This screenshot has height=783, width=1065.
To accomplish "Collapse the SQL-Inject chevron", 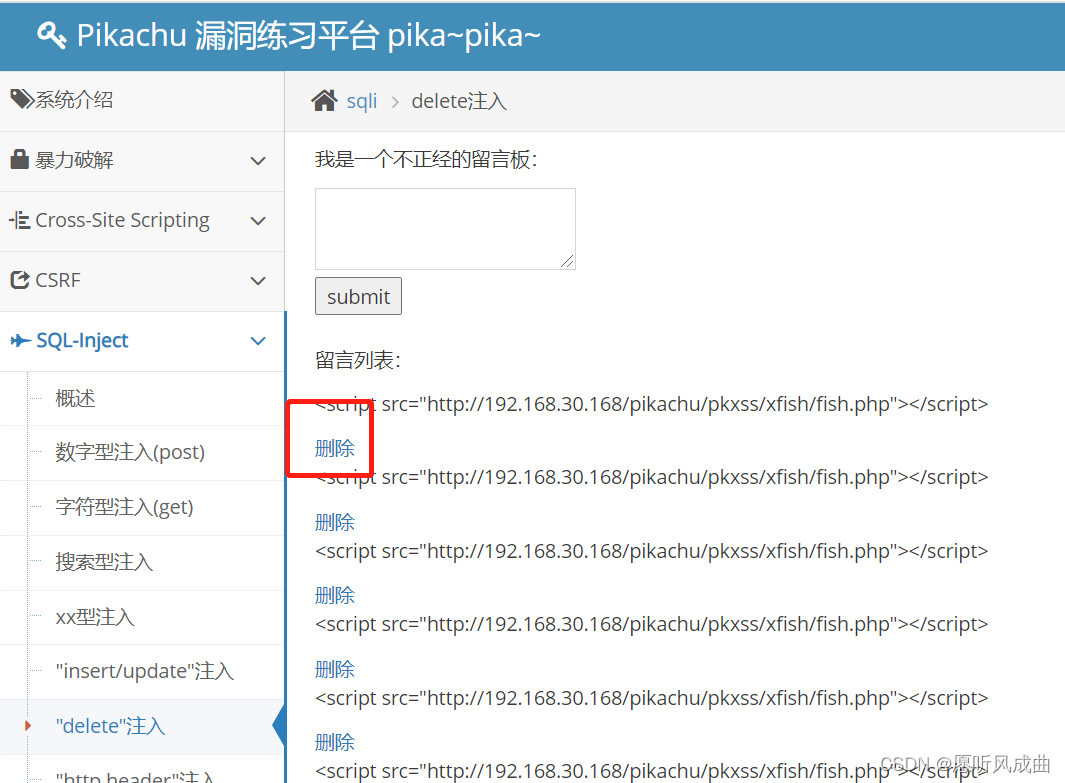I will pos(258,341).
